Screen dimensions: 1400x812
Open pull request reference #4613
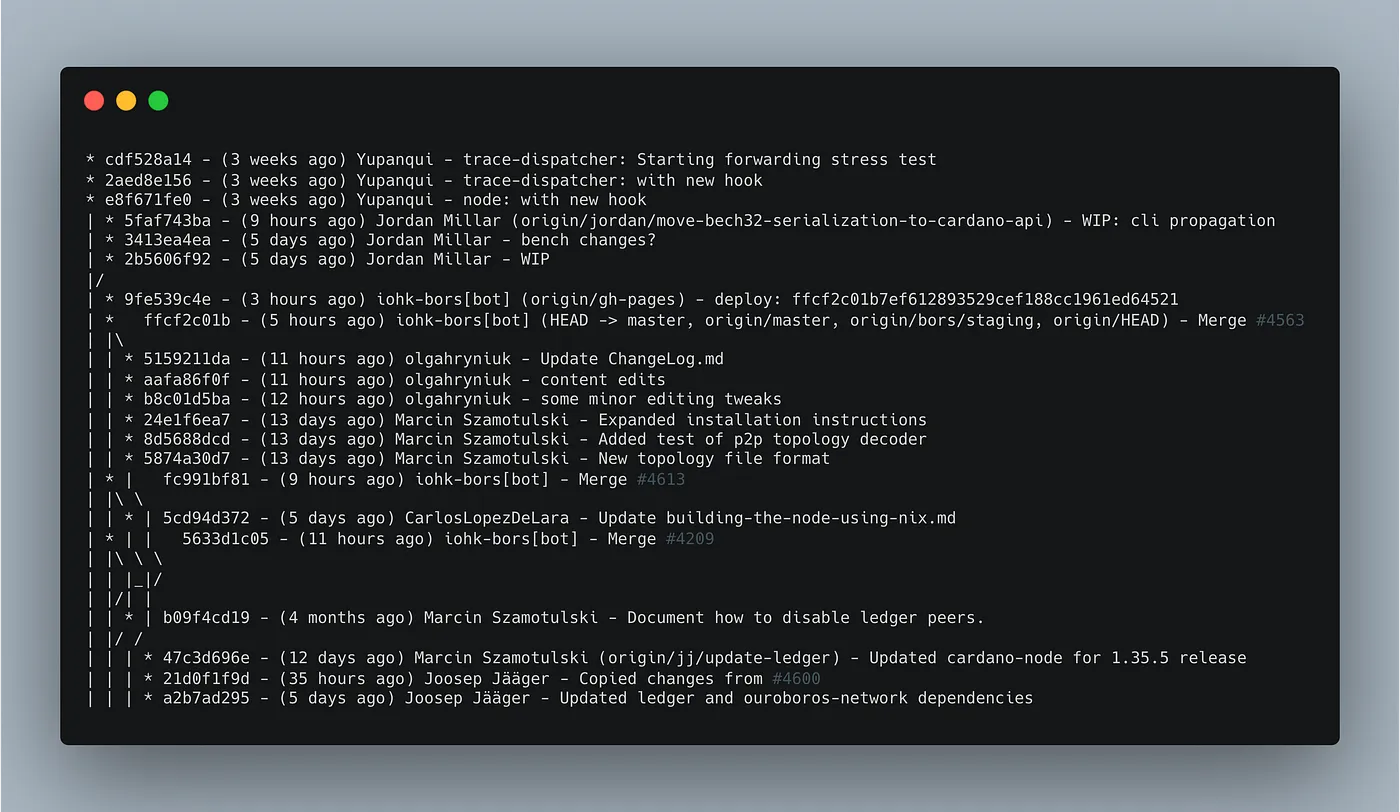pos(661,479)
